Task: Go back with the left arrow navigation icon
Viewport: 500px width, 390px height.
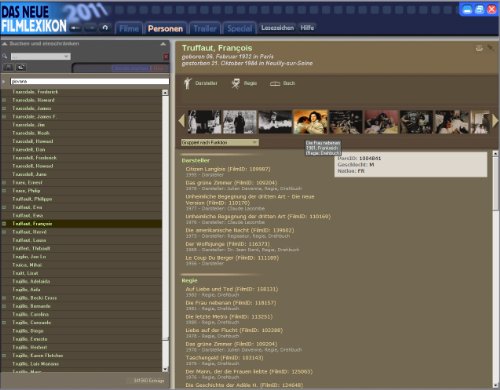Action: pyautogui.click(x=75, y=28)
